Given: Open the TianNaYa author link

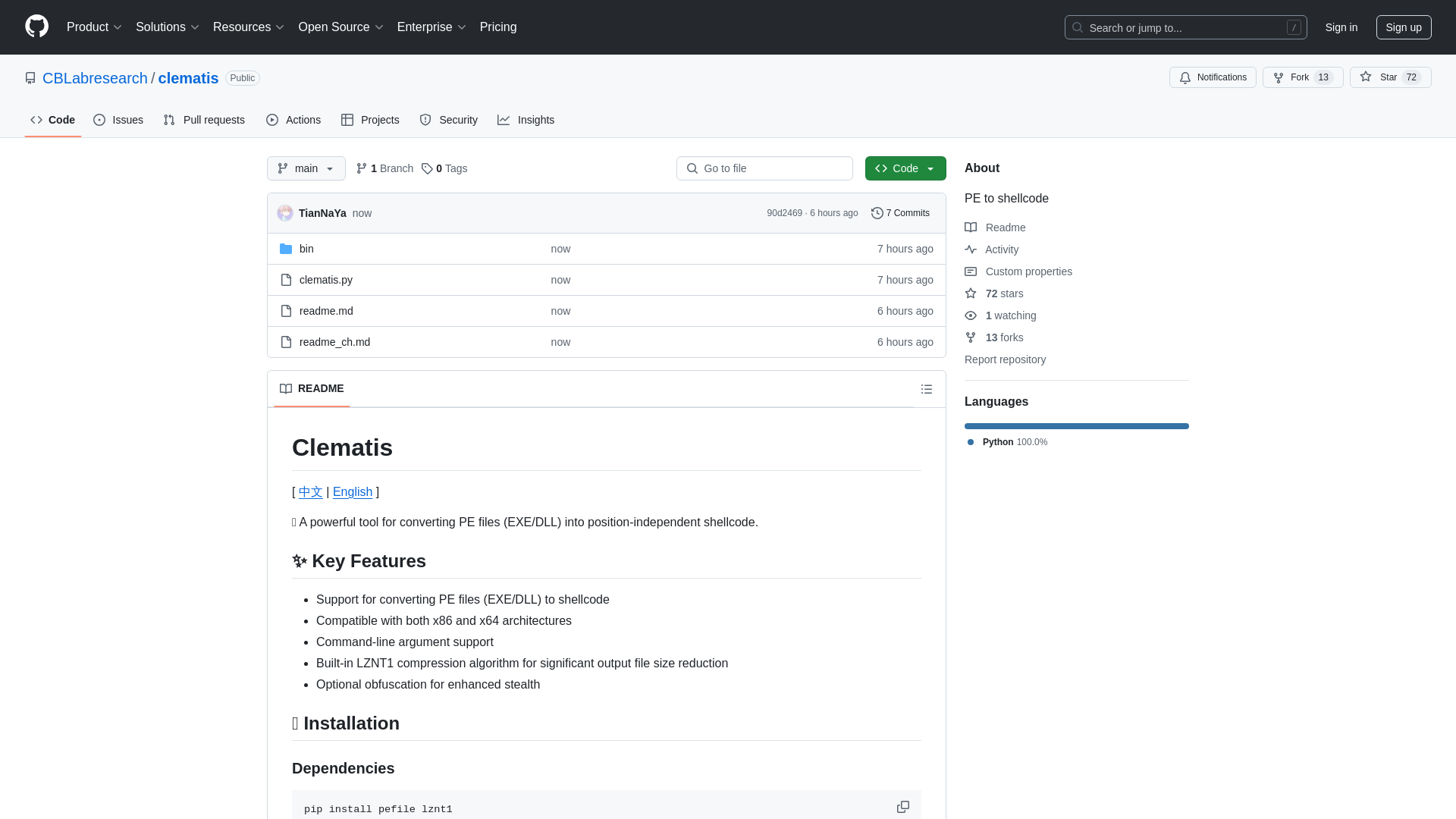Looking at the screenshot, I should 322,213.
